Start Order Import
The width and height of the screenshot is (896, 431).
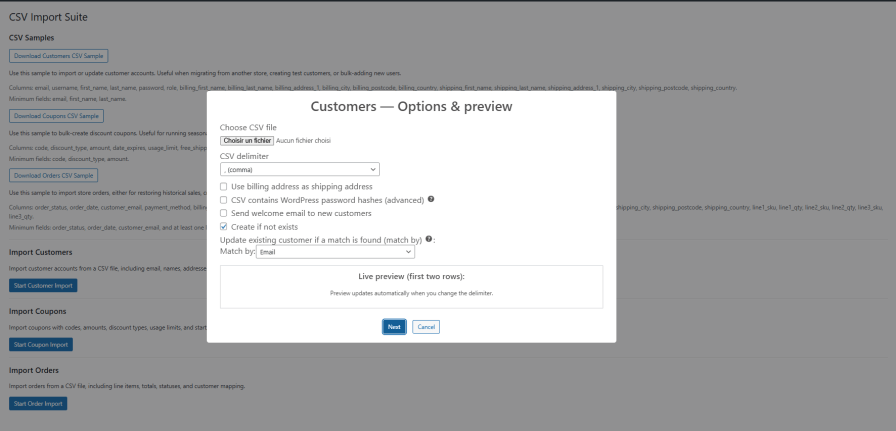38,404
